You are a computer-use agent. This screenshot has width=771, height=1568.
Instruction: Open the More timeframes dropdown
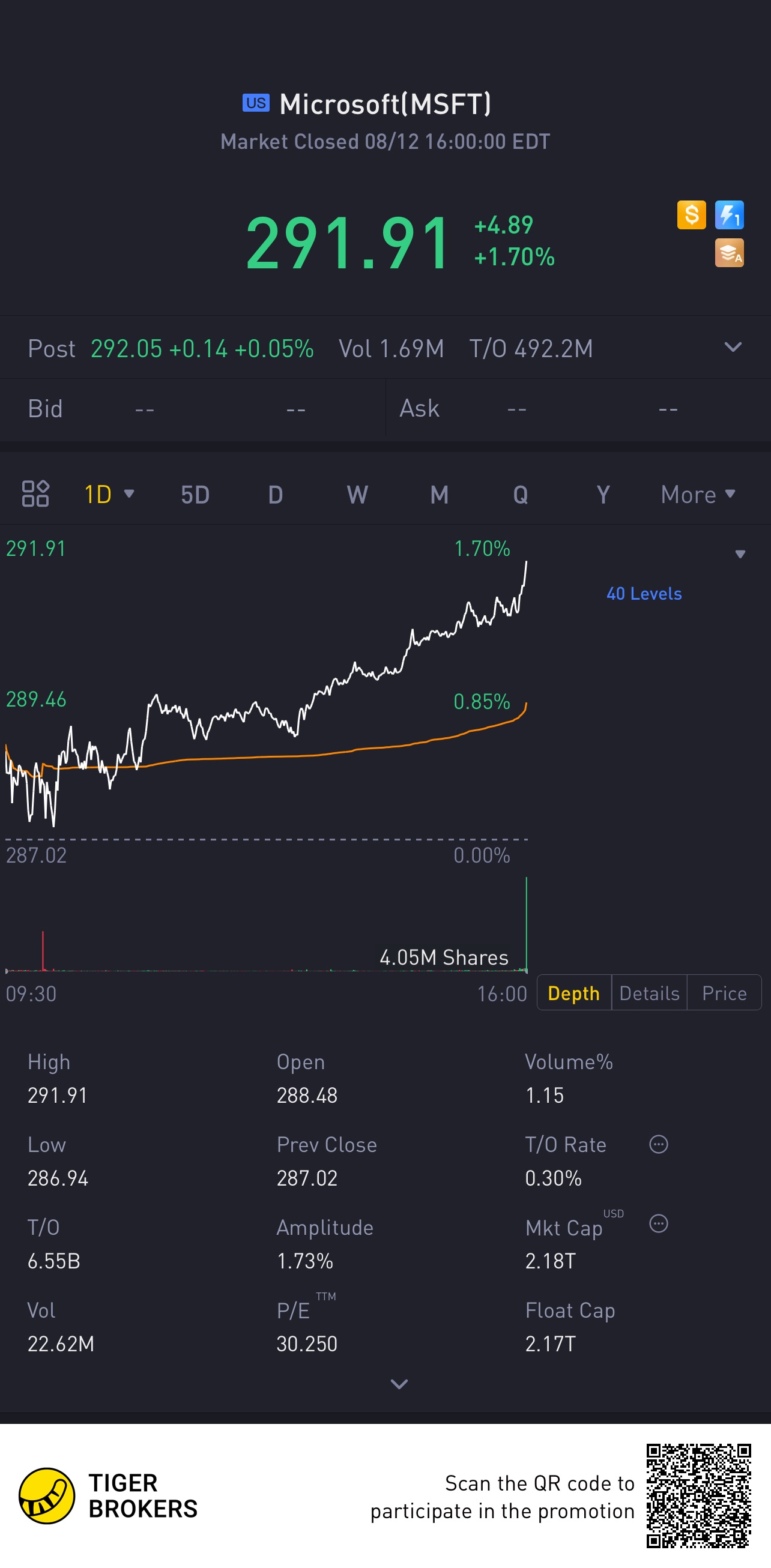tap(698, 494)
